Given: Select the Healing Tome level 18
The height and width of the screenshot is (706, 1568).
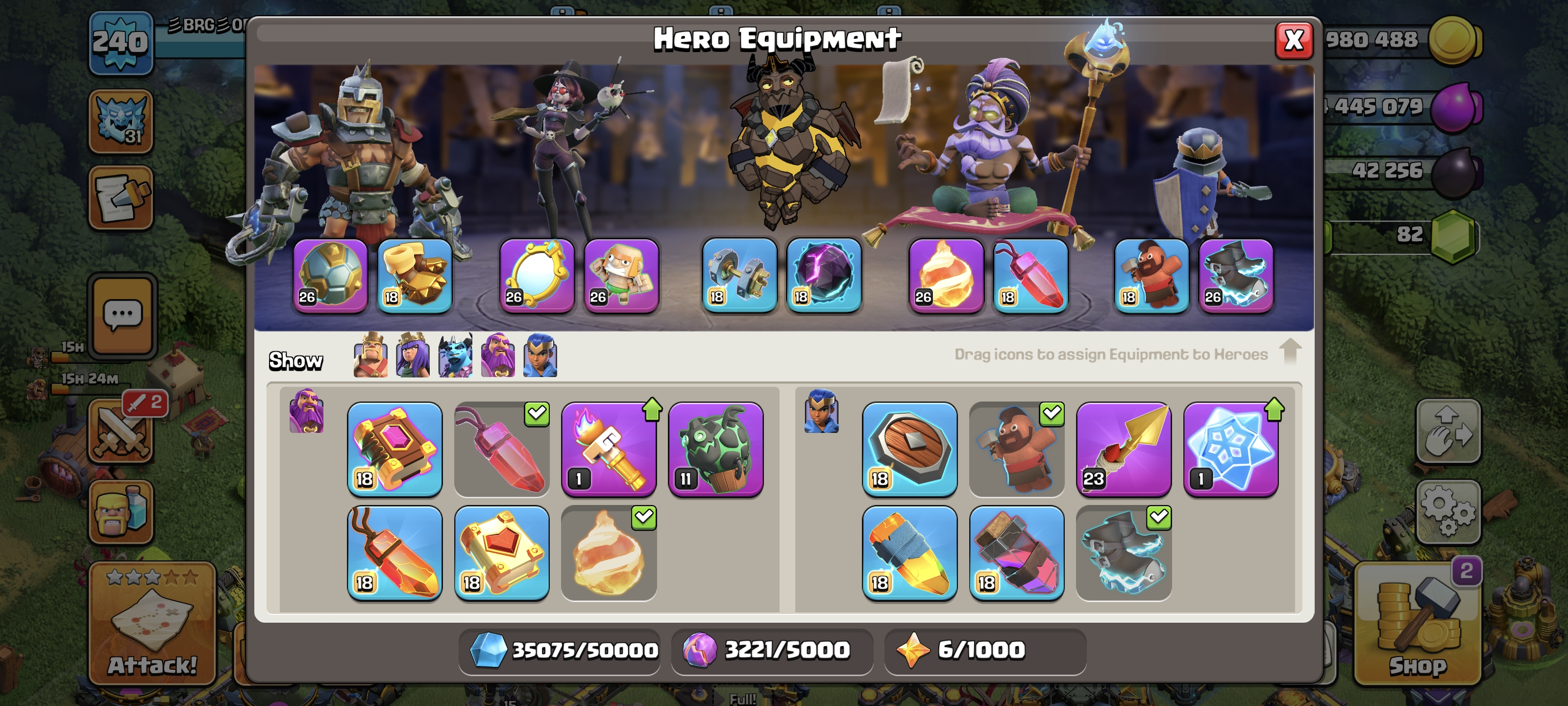Looking at the screenshot, I should (502, 553).
